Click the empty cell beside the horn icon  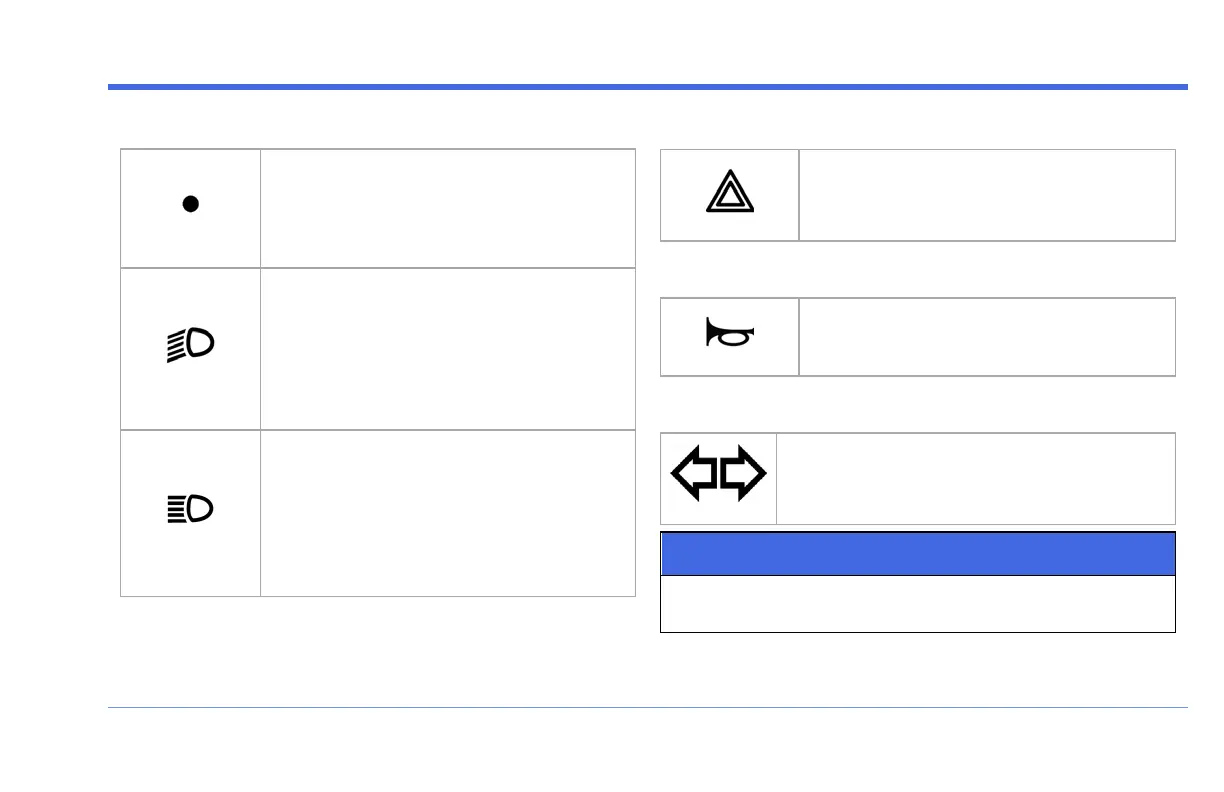[987, 336]
